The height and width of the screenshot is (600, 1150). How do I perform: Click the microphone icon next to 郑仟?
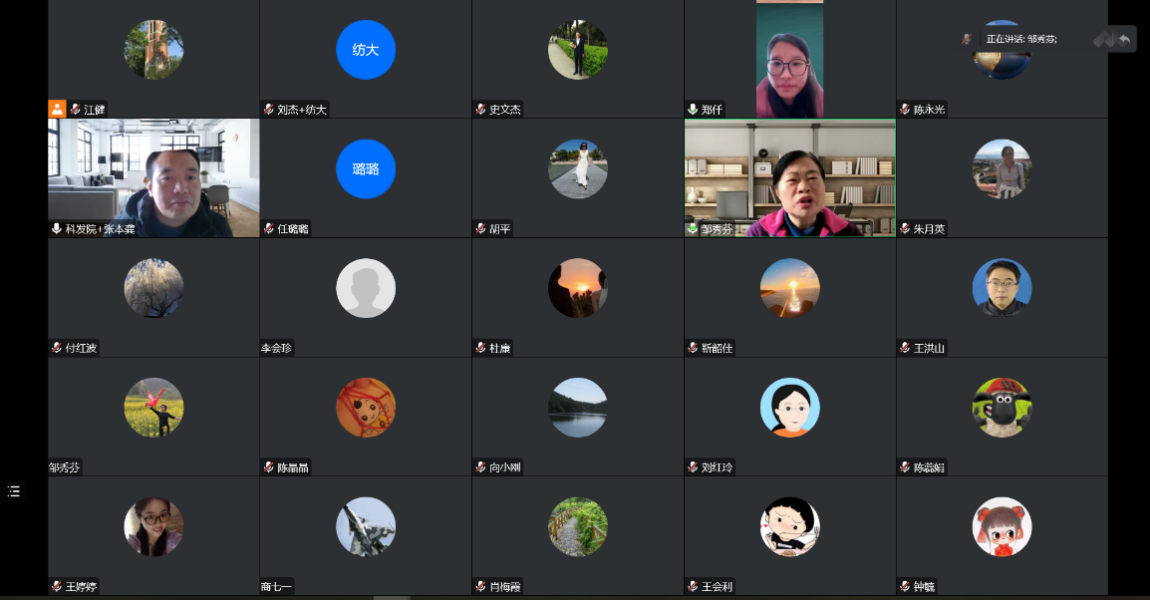(693, 110)
